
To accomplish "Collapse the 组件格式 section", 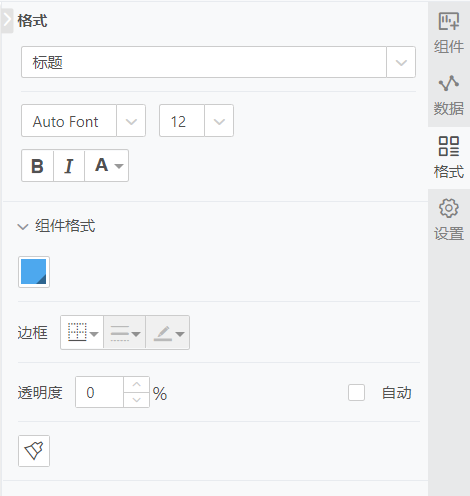I will pyautogui.click(x=23, y=227).
